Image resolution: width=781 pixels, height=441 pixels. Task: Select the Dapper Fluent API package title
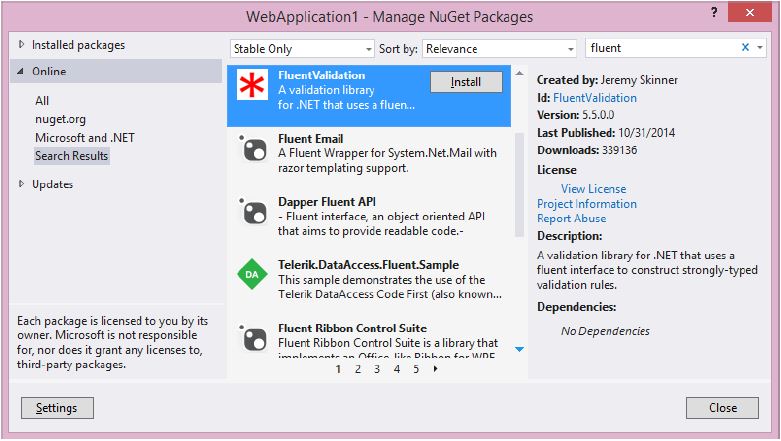(x=327, y=202)
